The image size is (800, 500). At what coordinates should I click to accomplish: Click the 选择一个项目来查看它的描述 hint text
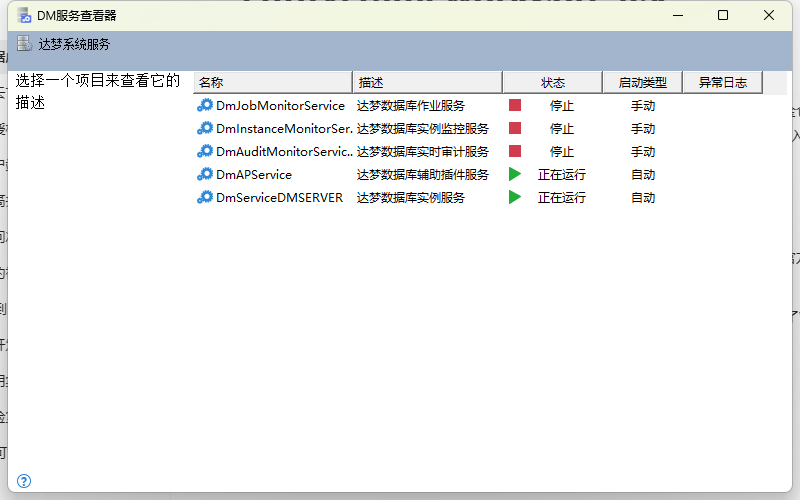coord(97,91)
